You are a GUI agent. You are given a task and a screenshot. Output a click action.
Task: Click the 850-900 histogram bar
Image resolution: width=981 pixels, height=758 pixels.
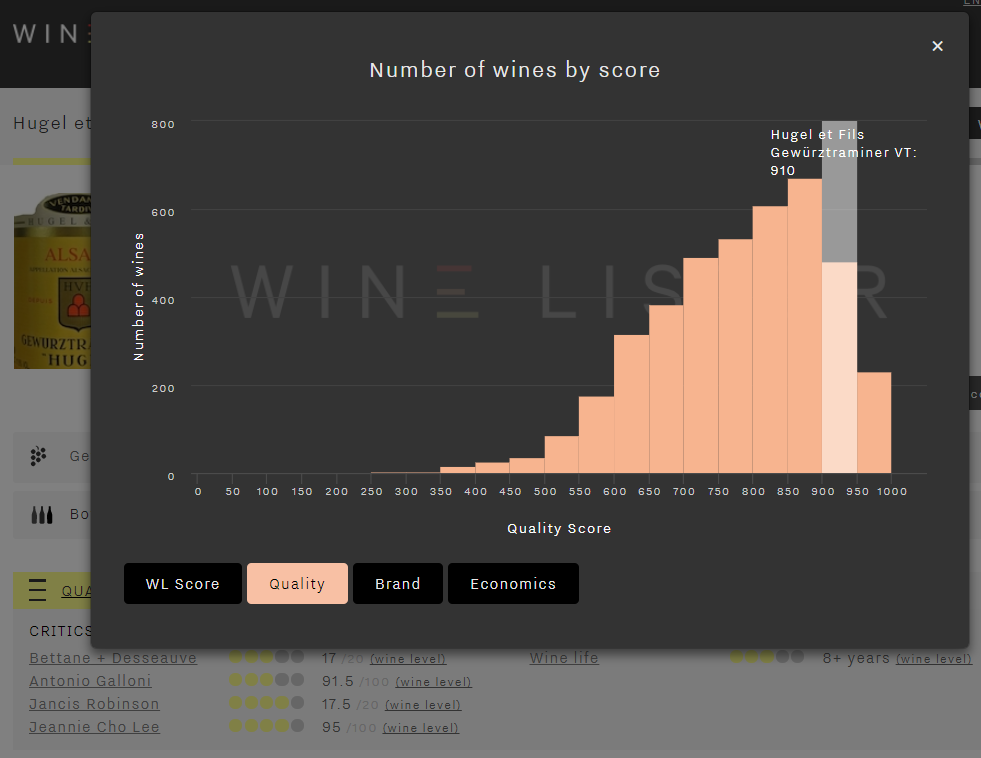805,326
